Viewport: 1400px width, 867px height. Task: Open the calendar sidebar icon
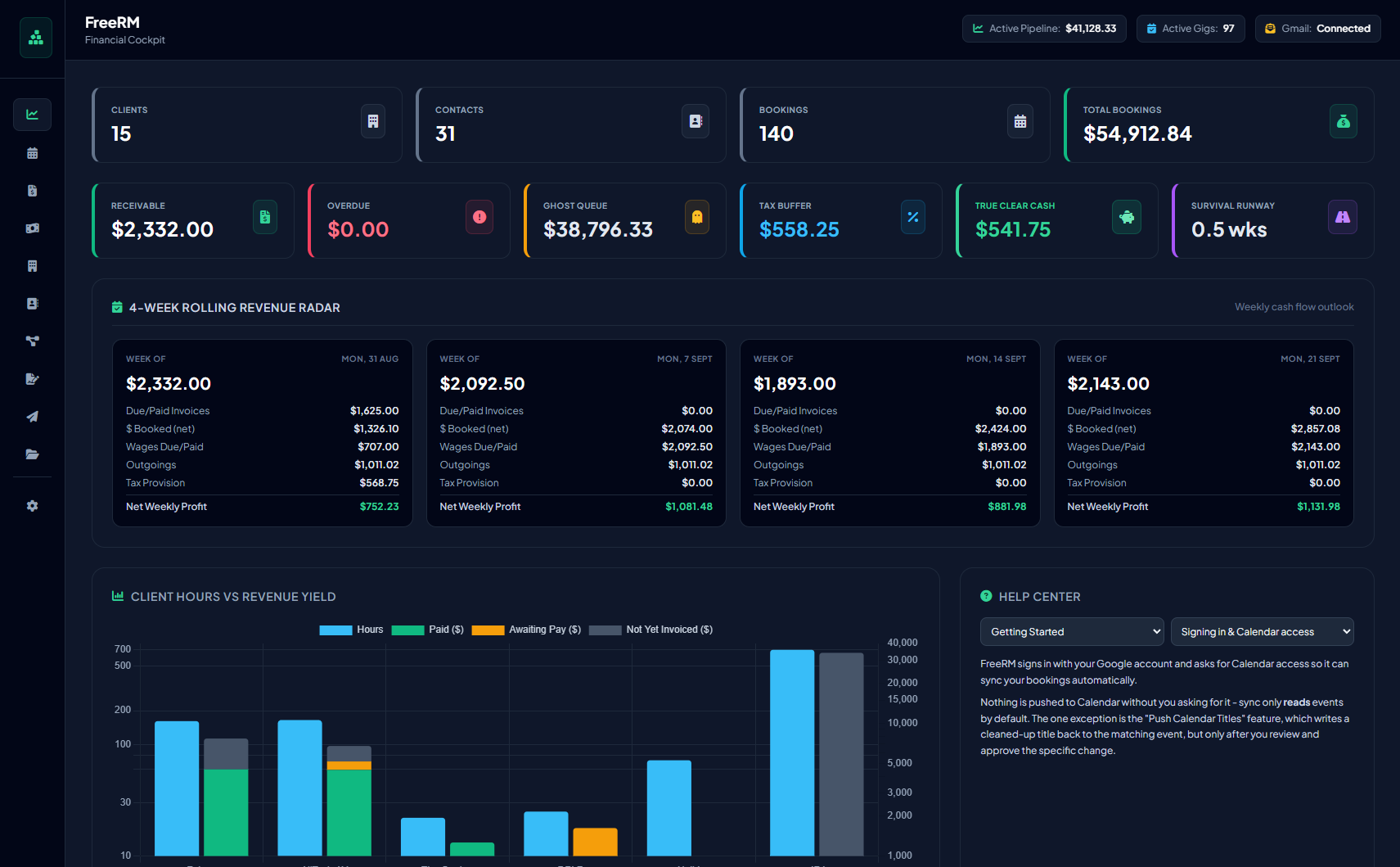(x=32, y=153)
